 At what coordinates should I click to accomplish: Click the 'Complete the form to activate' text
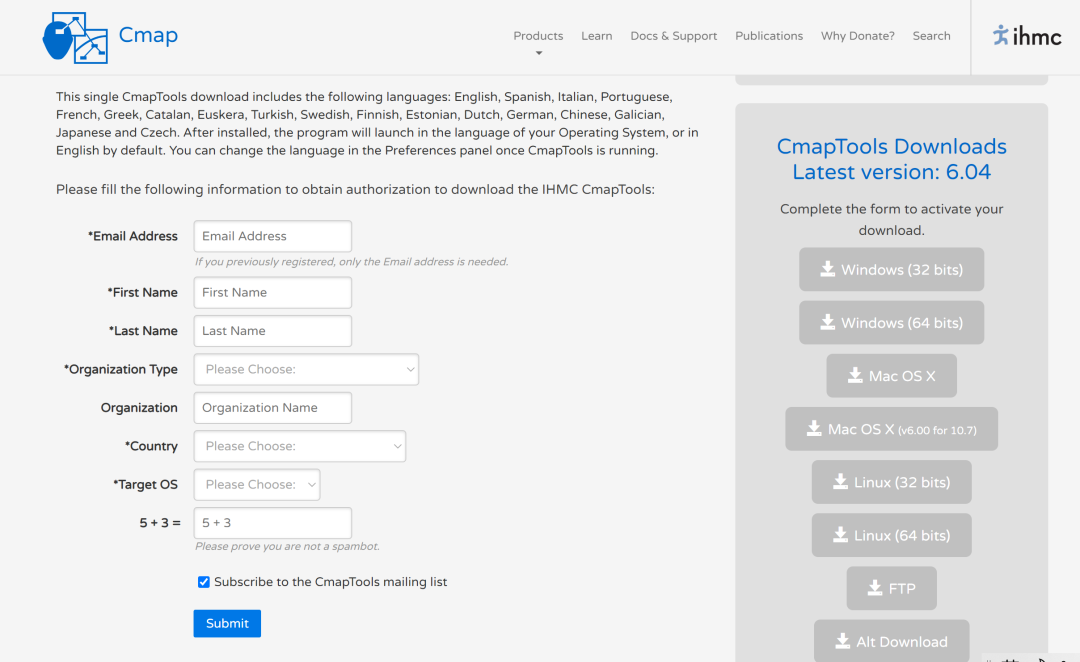tap(891, 220)
